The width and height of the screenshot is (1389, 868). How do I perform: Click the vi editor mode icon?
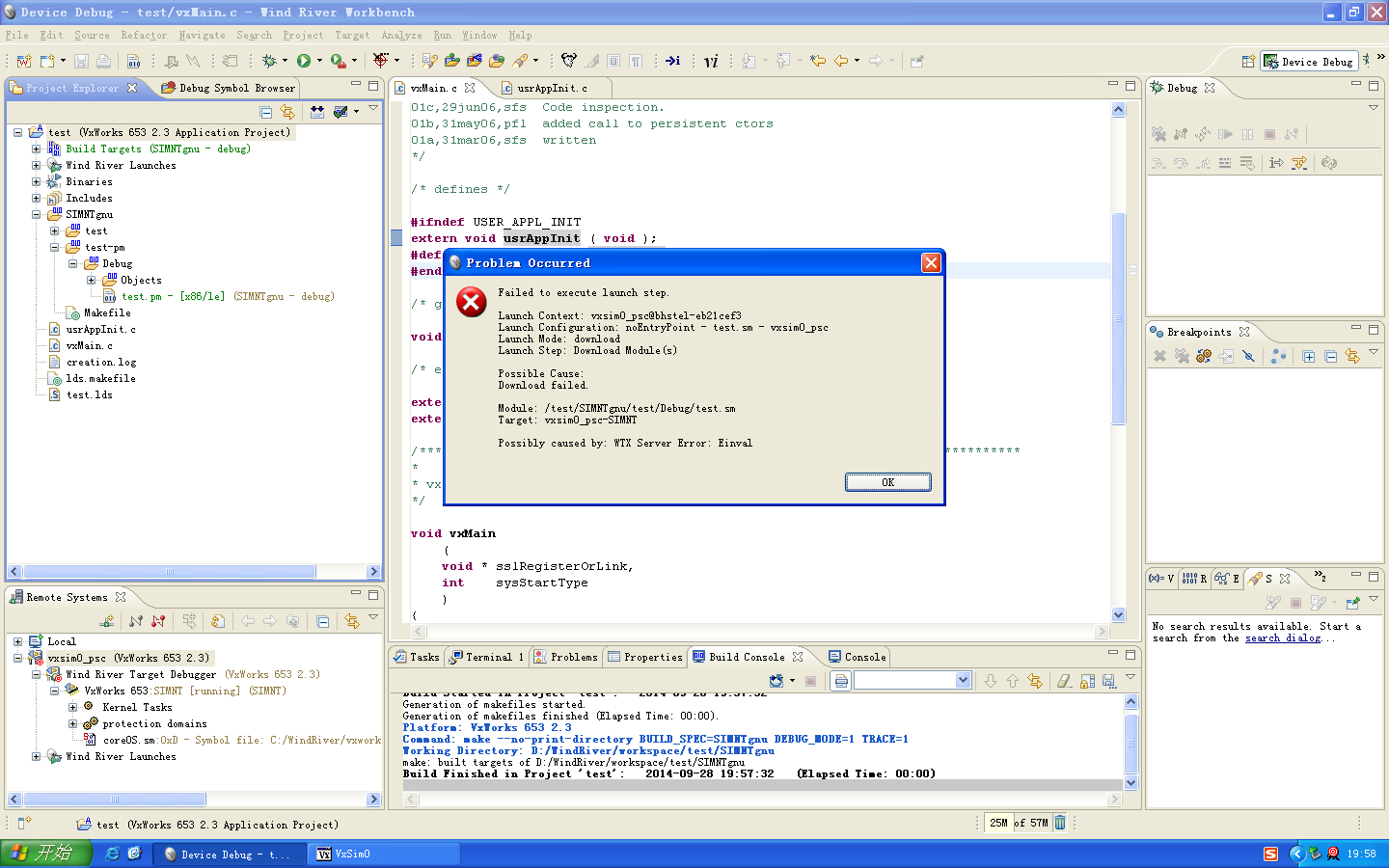click(711, 61)
